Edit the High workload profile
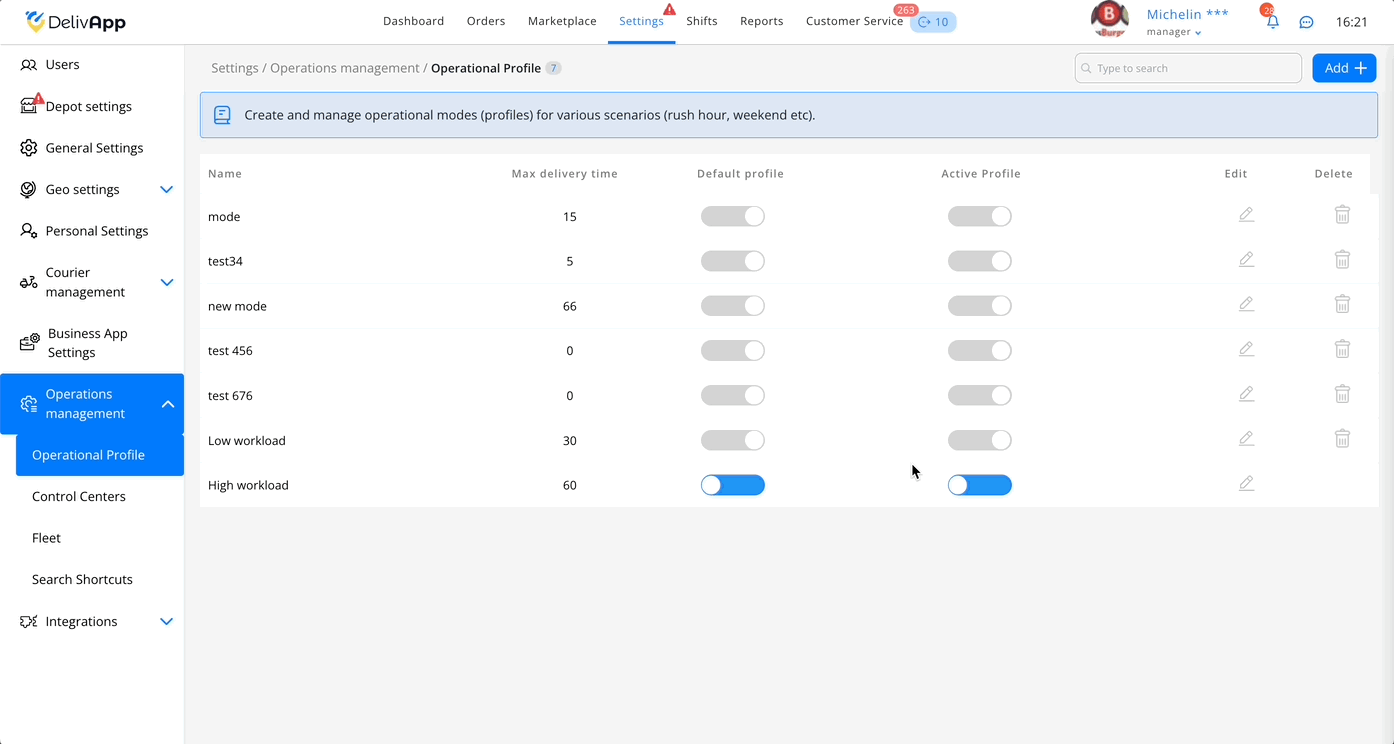This screenshot has width=1394, height=744. click(x=1246, y=484)
